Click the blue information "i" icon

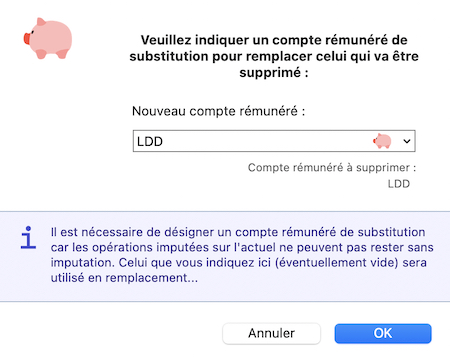point(28,238)
